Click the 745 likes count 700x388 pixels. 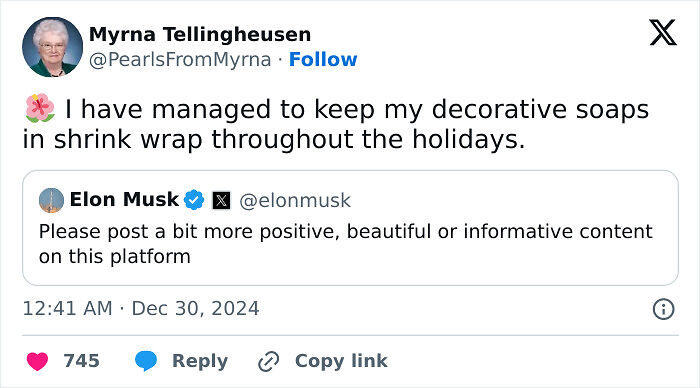click(x=81, y=360)
